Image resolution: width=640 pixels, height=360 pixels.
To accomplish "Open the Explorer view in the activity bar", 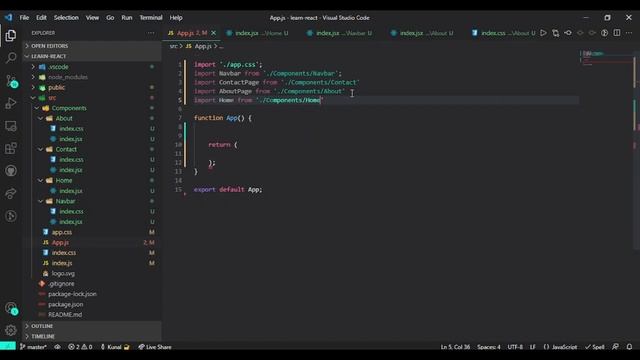I will [11, 36].
